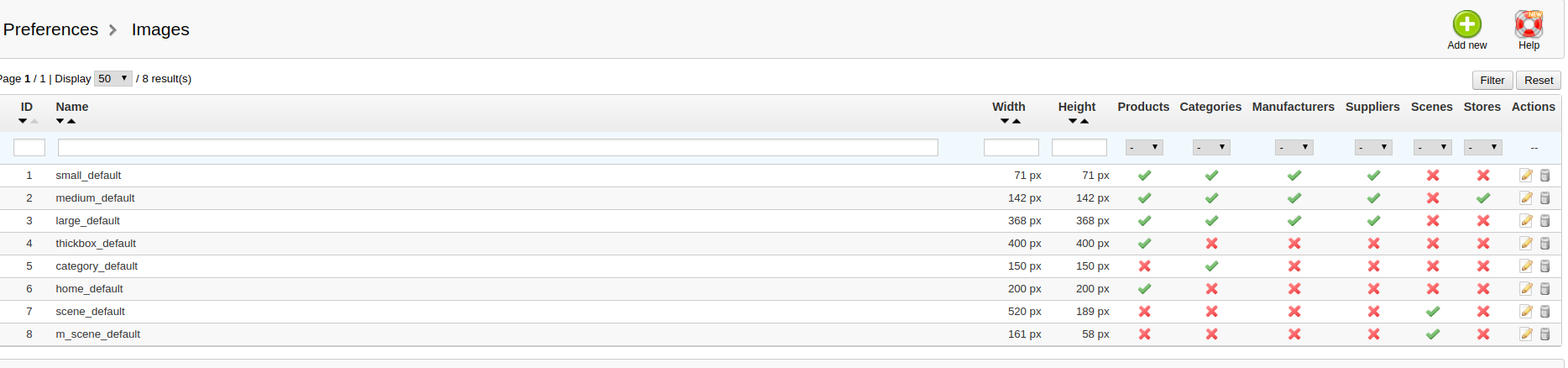The image size is (1568, 368).
Task: Edit the scene_default row
Action: [x=1526, y=312]
